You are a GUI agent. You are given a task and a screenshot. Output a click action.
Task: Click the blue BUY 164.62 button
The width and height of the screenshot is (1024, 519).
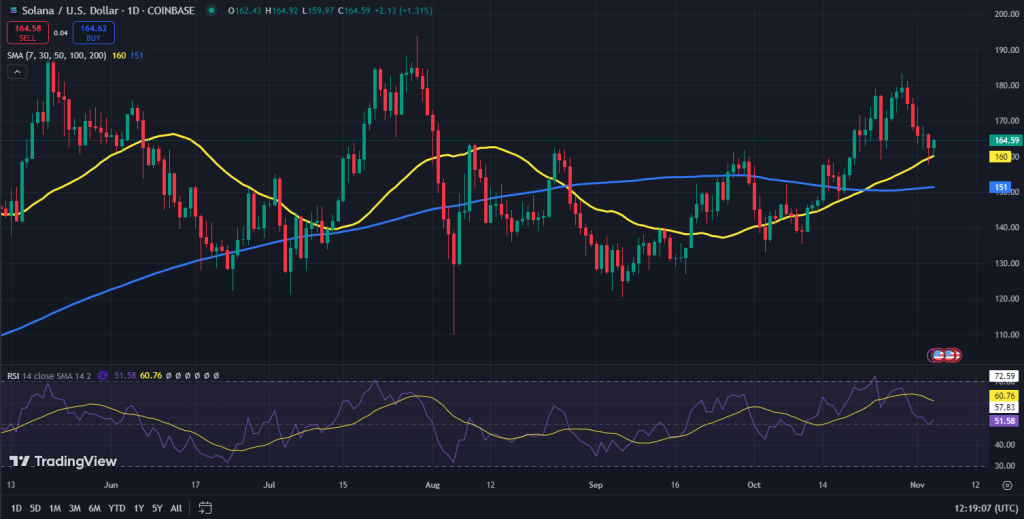93,32
